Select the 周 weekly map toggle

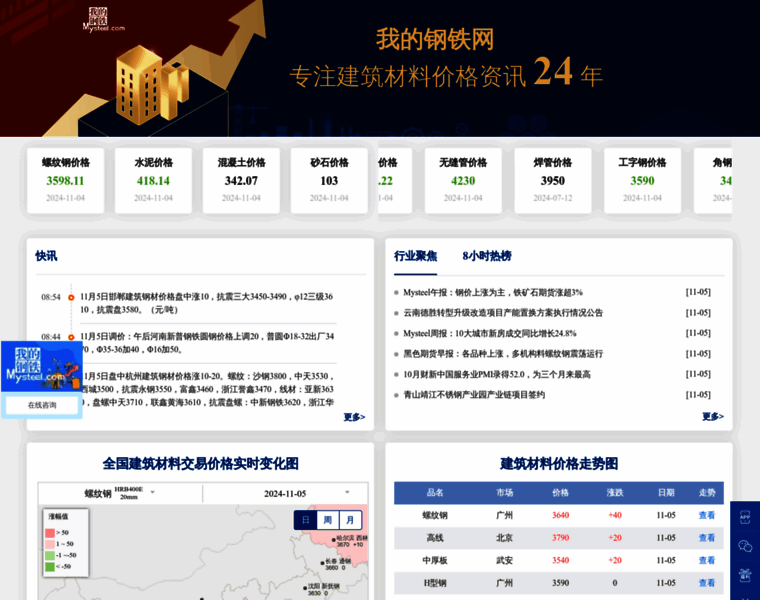(328, 521)
